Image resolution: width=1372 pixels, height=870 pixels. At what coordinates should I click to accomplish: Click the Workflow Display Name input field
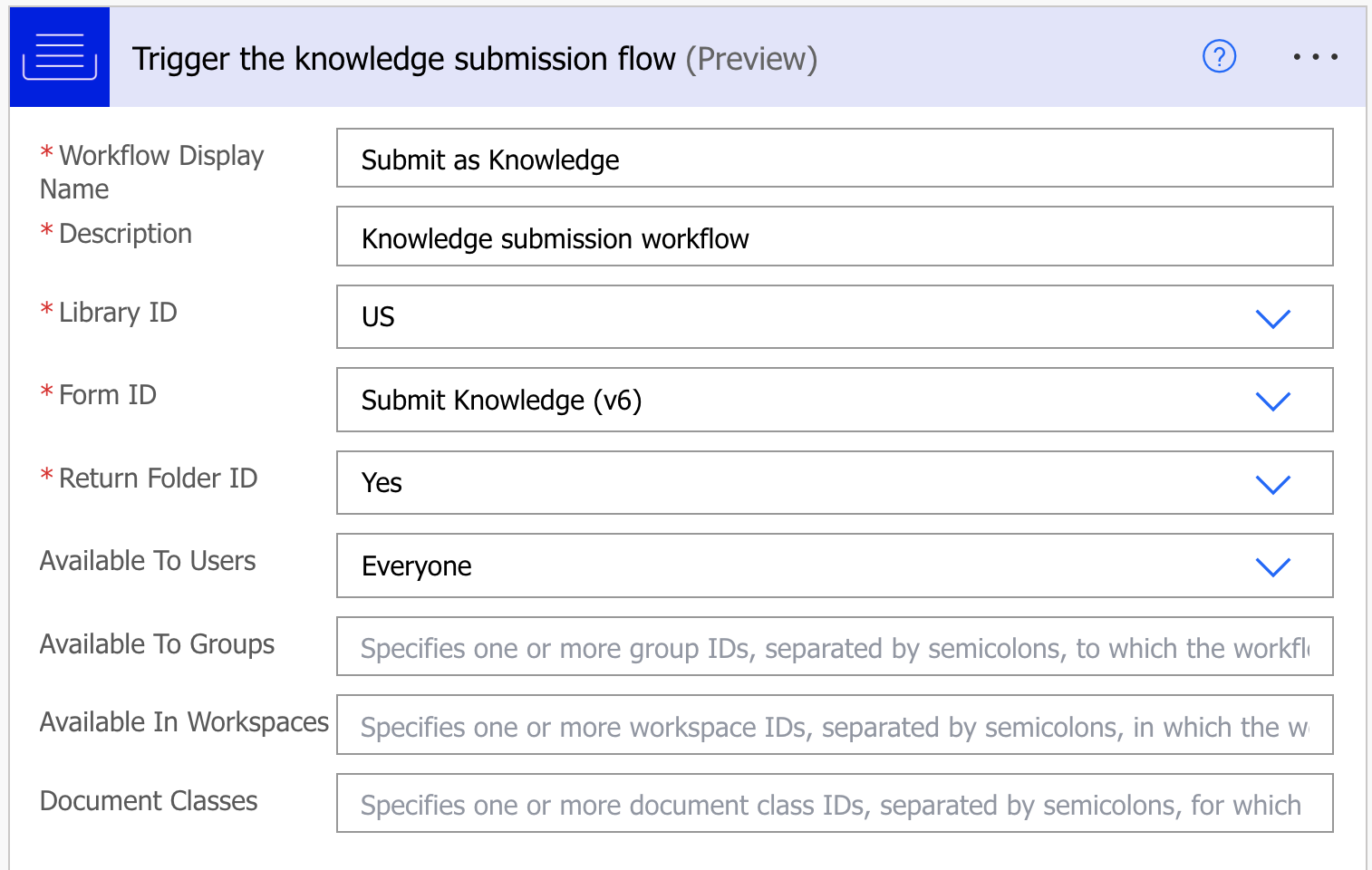tap(834, 159)
